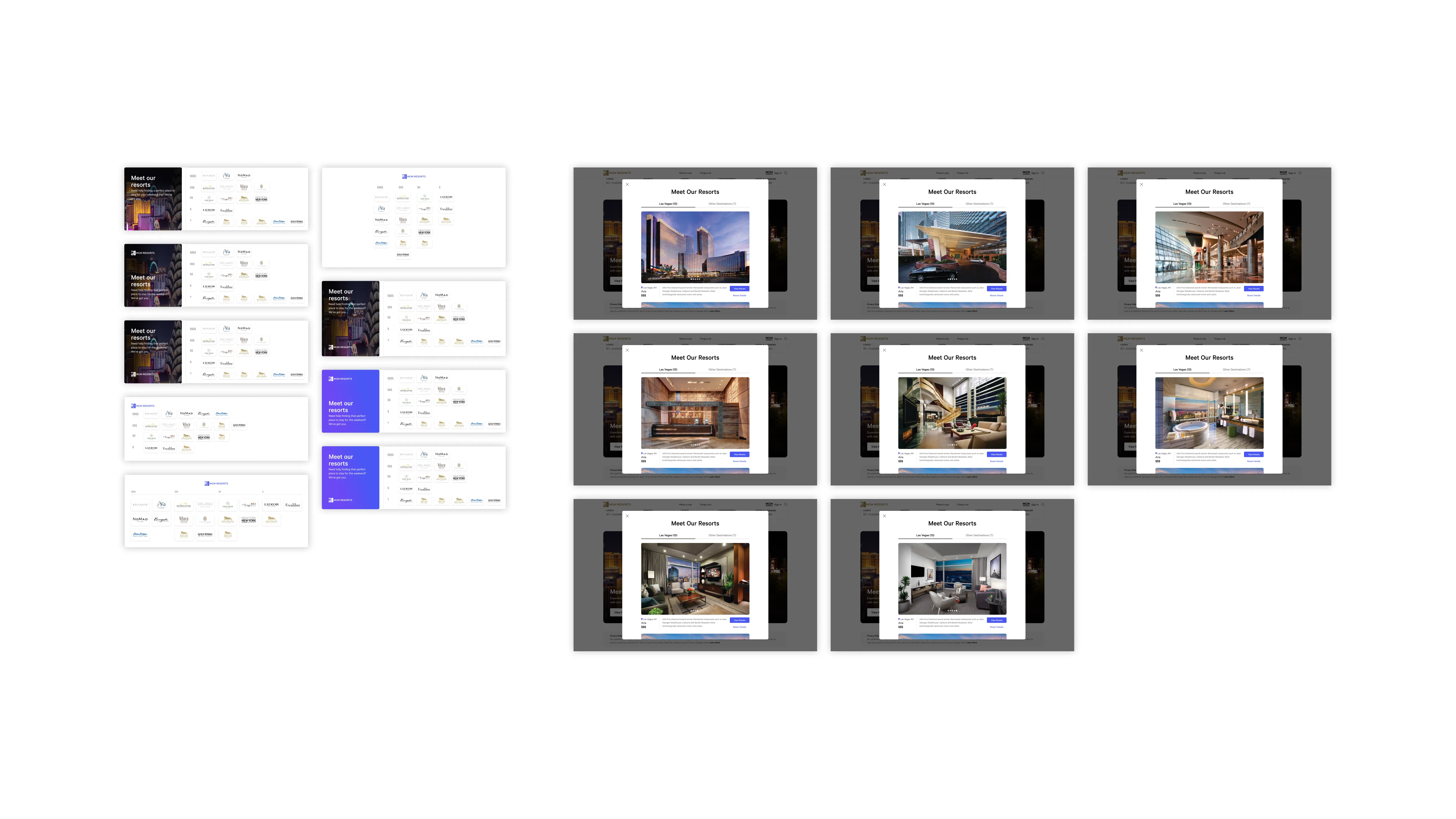1456x819 pixels.
Task: Open Resort Details link in black car modal
Action: [x=997, y=295]
